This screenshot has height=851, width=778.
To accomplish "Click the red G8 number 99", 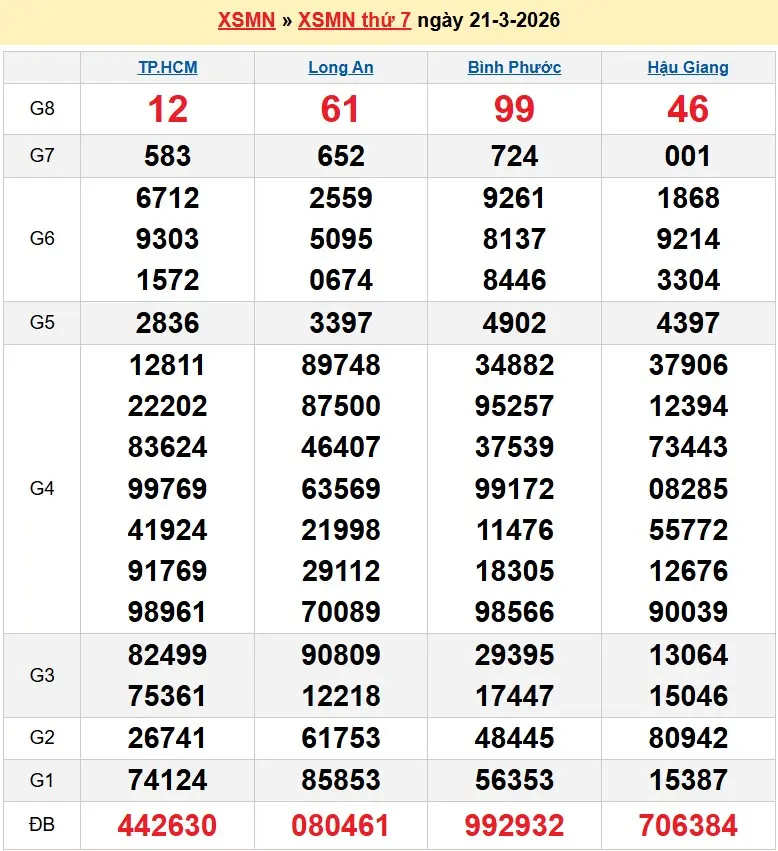I will point(514,109).
